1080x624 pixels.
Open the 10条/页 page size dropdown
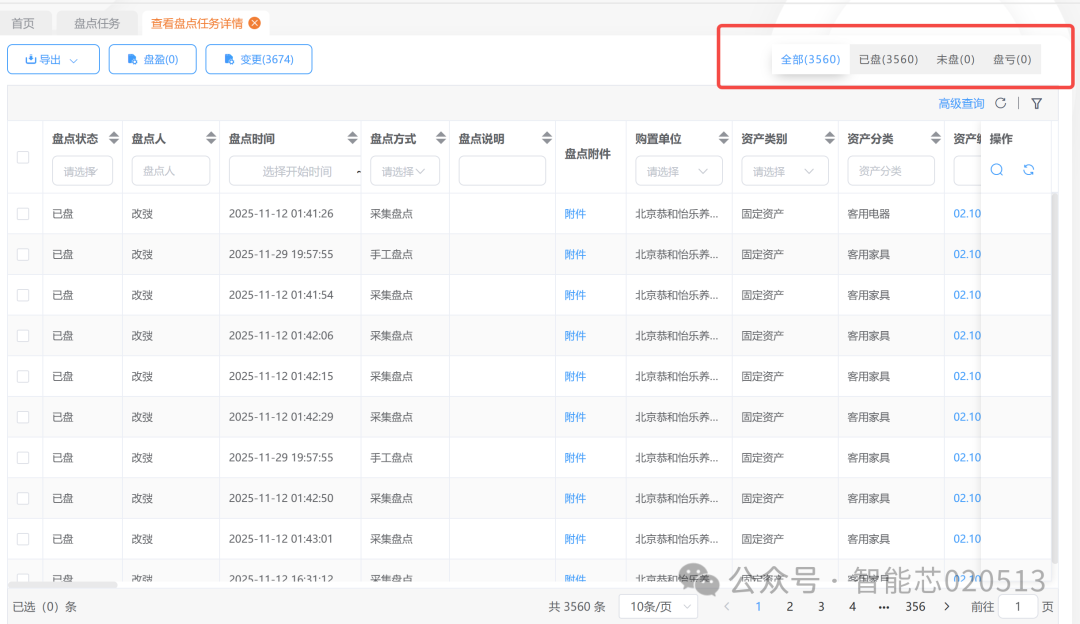coord(658,607)
